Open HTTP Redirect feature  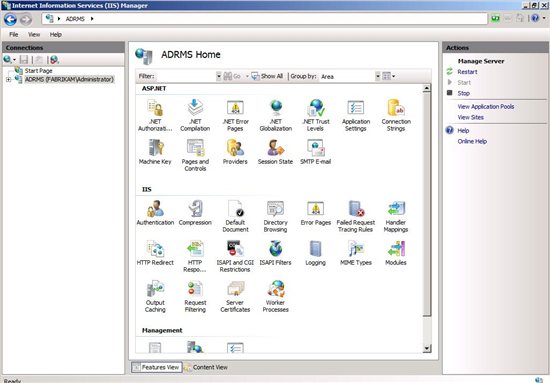pos(155,253)
